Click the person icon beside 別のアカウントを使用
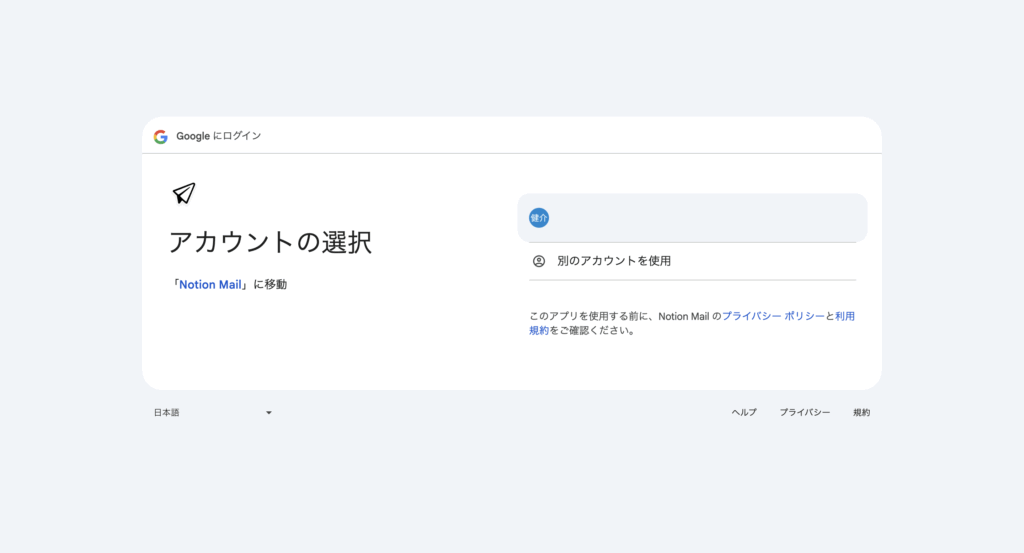Image resolution: width=1024 pixels, height=553 pixels. click(539, 261)
